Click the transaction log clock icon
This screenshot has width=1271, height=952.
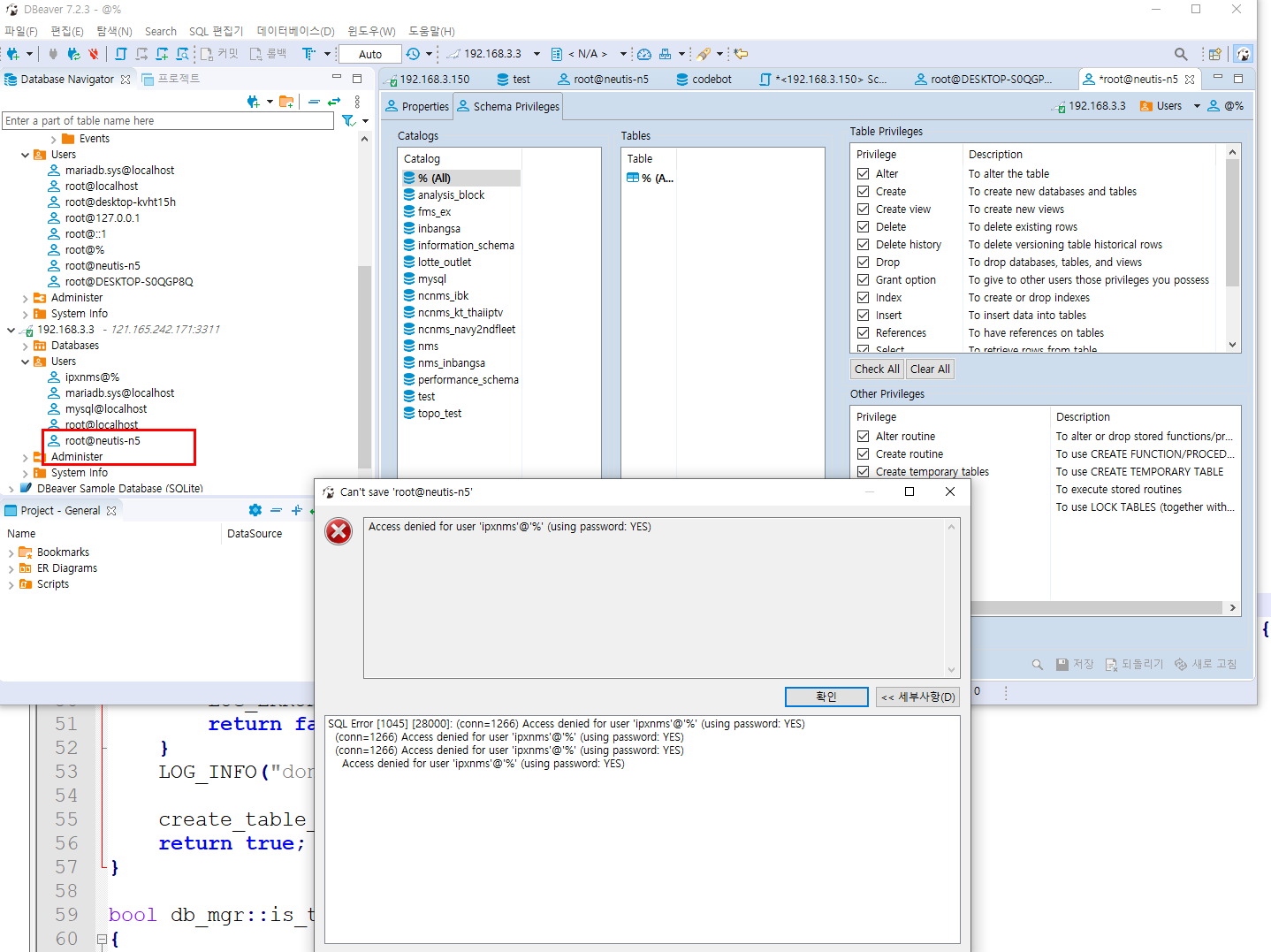(413, 54)
